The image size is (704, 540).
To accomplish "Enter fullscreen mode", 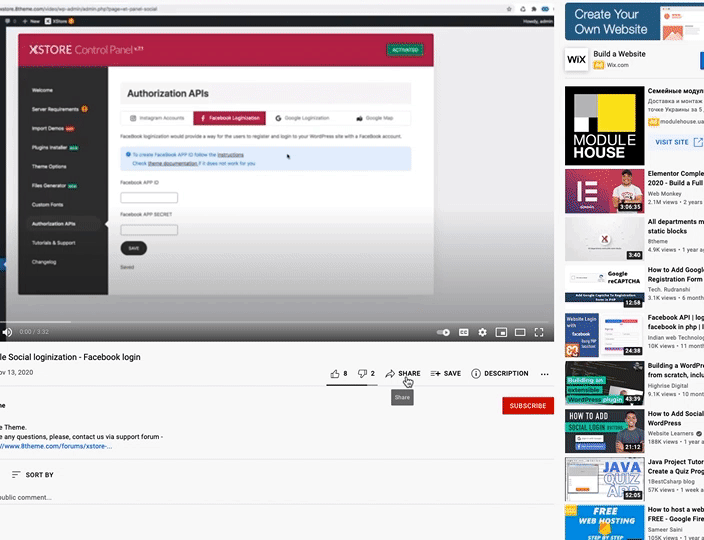I will coord(539,332).
